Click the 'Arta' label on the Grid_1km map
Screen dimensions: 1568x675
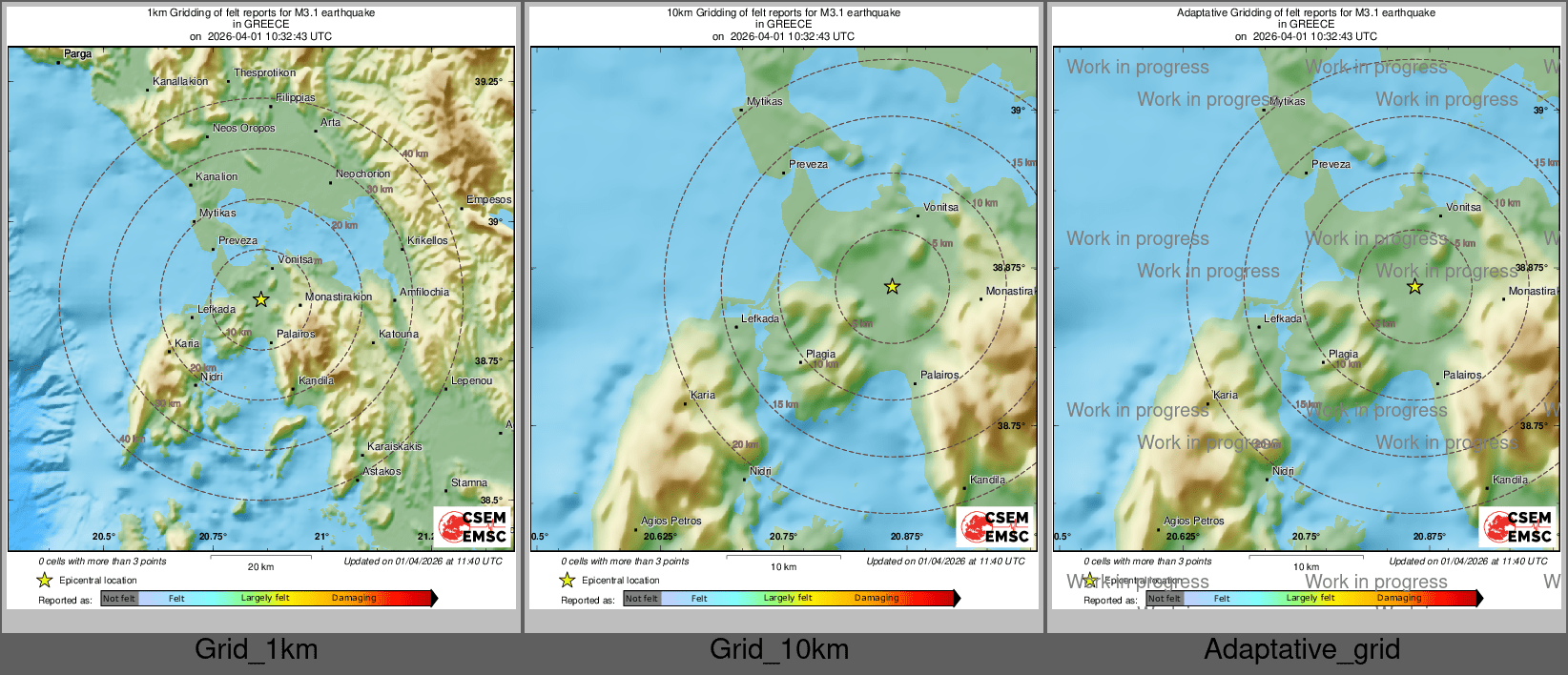pos(330,122)
